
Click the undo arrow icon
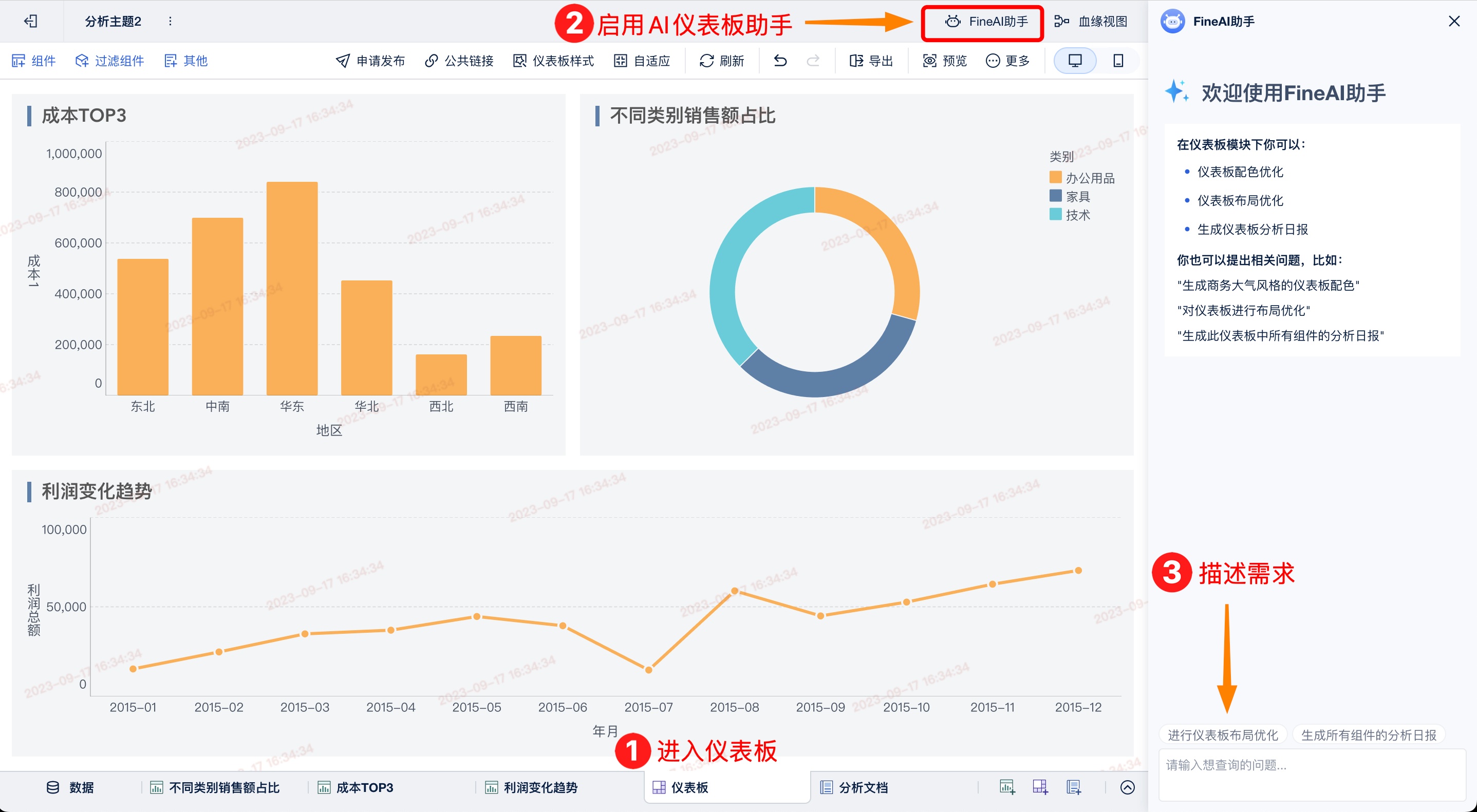click(780, 60)
